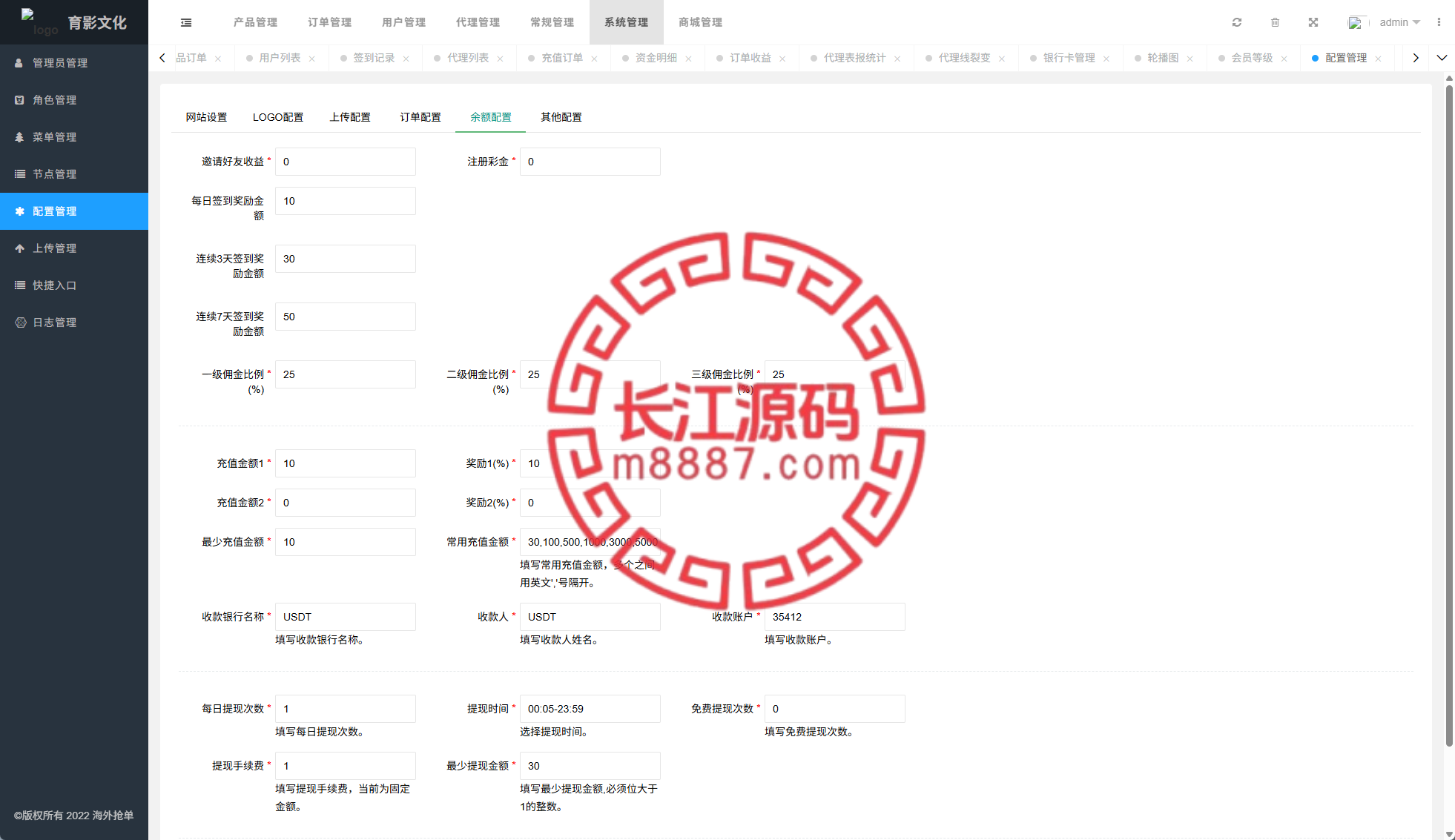The width and height of the screenshot is (1455, 840).
Task: Close the 代理列表 tab
Action: (501, 59)
